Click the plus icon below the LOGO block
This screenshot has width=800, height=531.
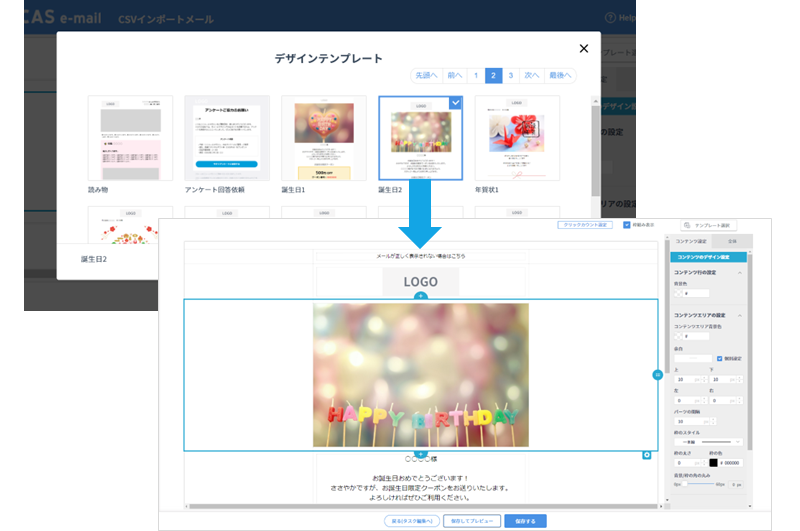click(420, 296)
